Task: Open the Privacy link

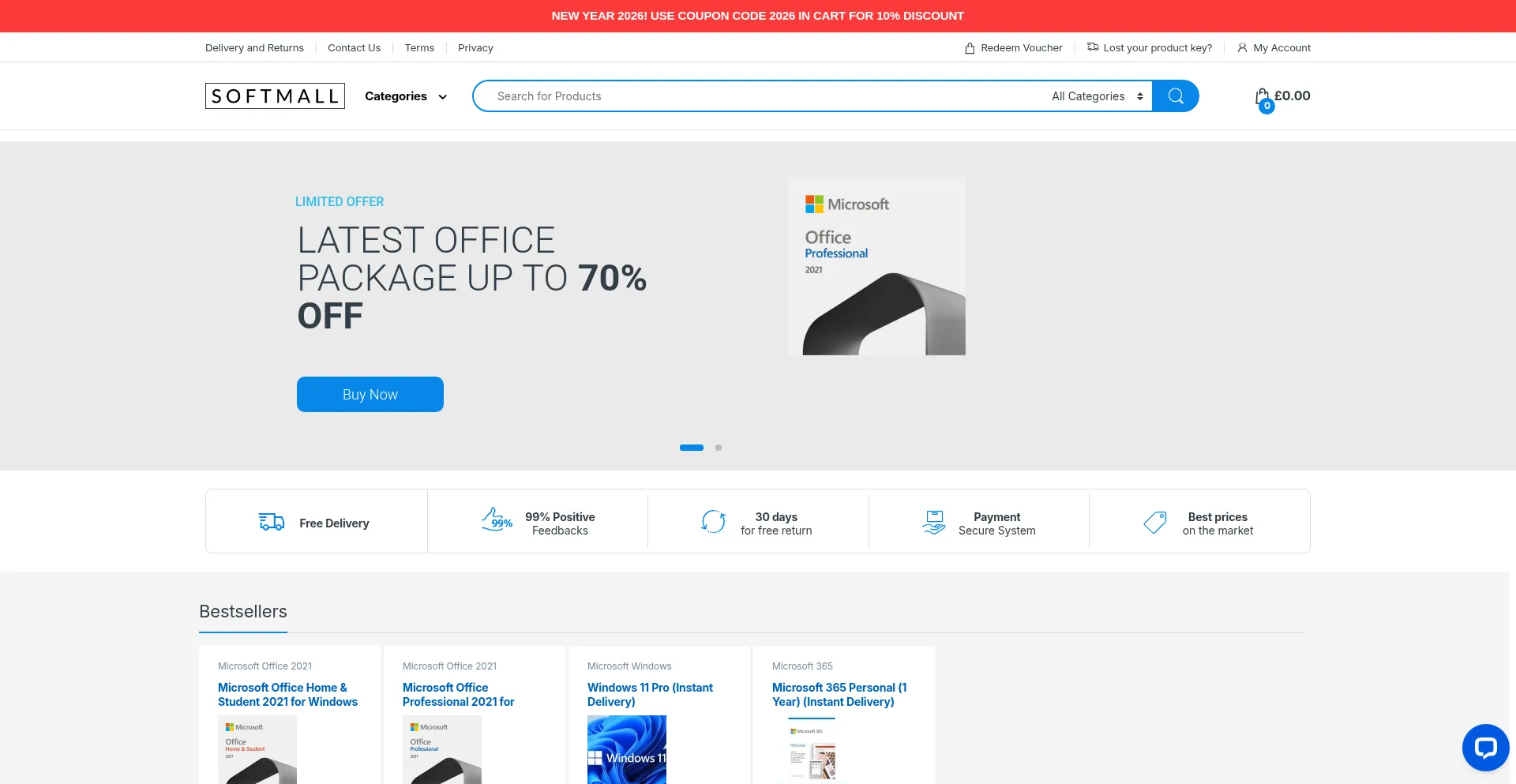Action: (475, 48)
